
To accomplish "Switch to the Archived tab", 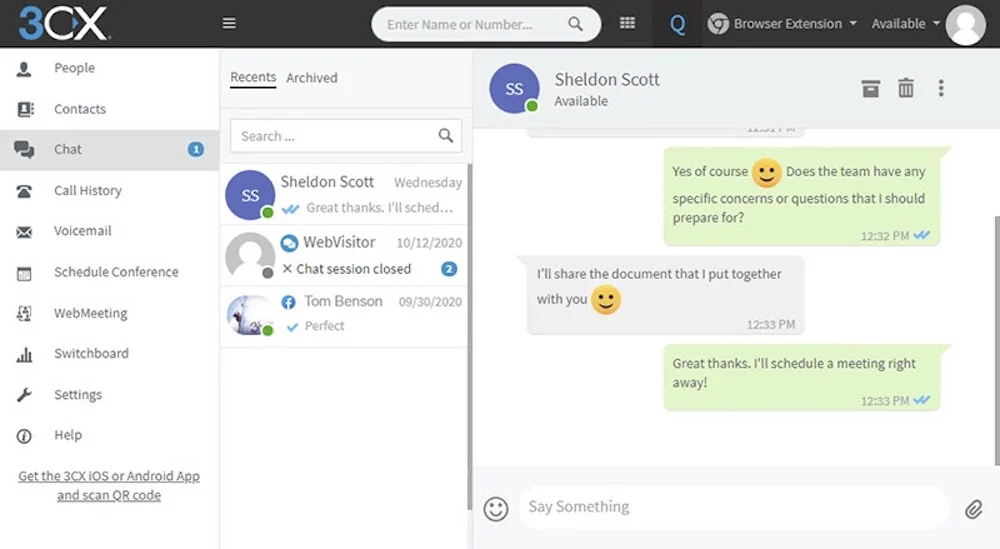I will (312, 78).
